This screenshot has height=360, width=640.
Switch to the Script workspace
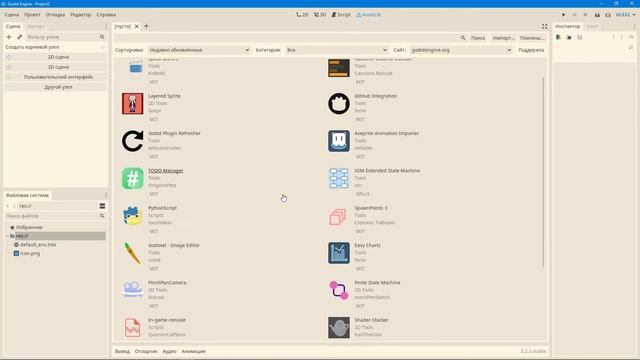pos(341,15)
